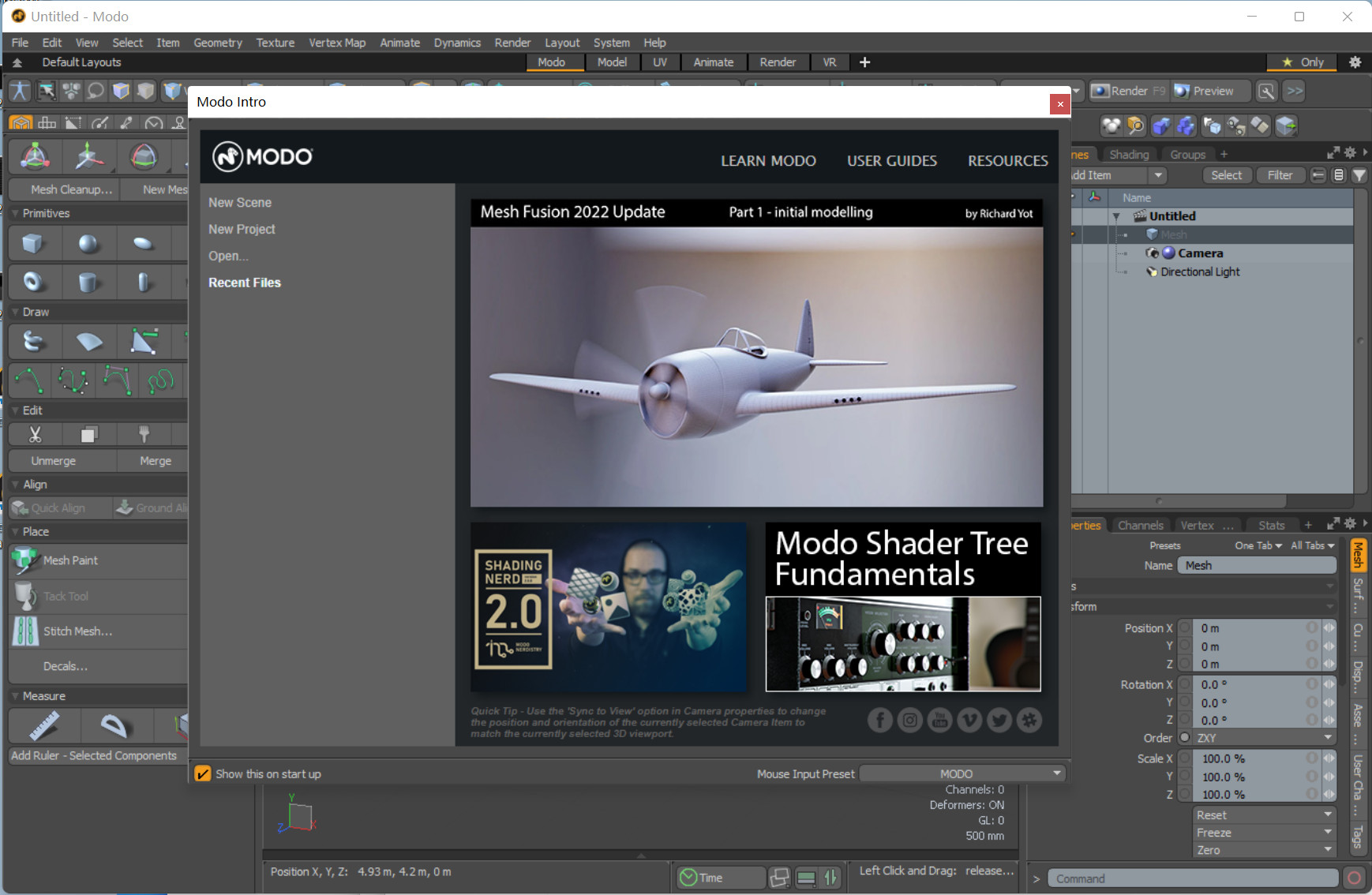Click the Ruler measure tool icon
The image size is (1372, 895).
click(44, 725)
